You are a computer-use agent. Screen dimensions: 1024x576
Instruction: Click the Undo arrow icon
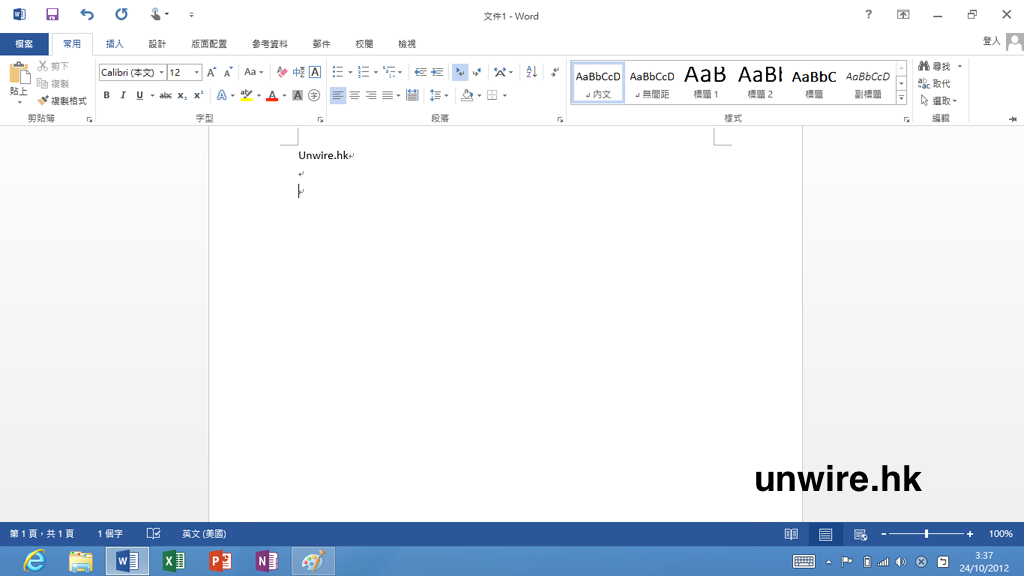(x=87, y=14)
